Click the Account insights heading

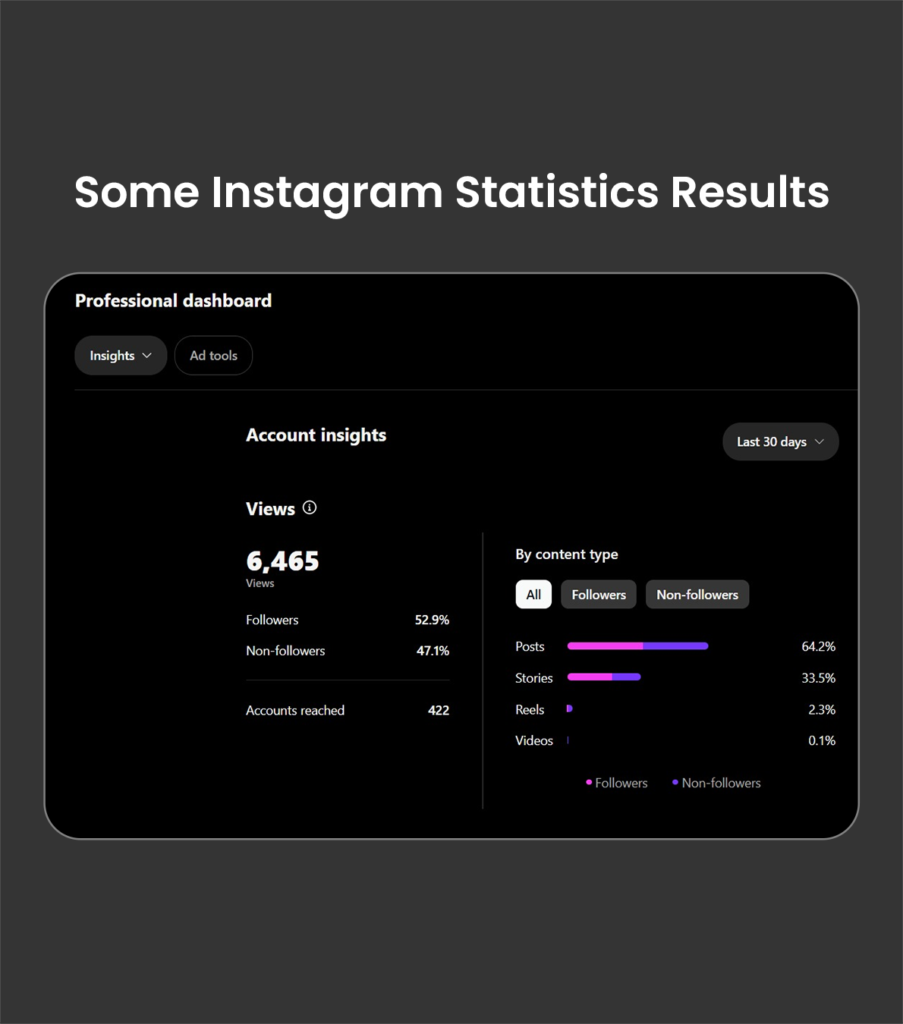coord(316,435)
